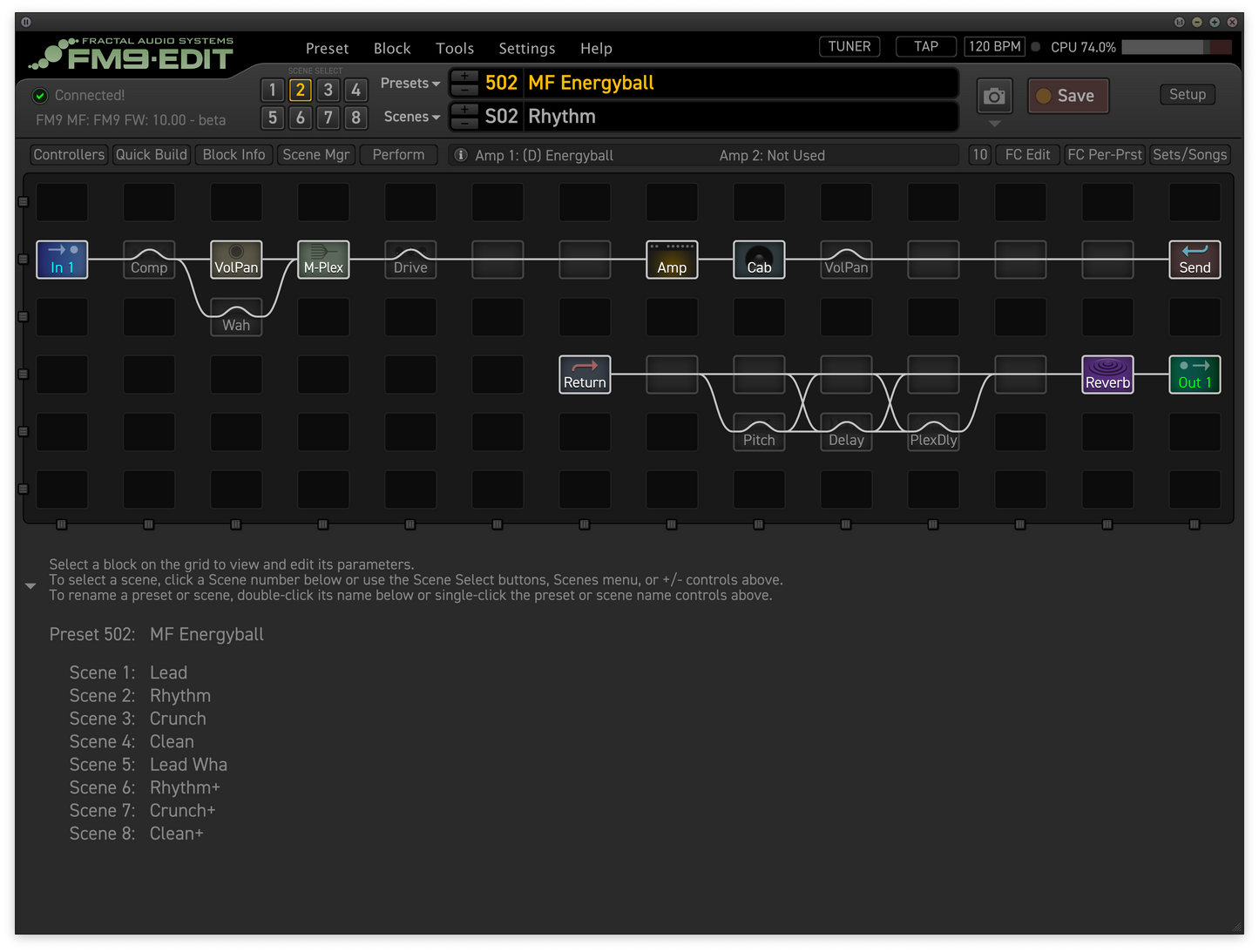This screenshot has width=1259, height=952.
Task: Click the camera snapshot icon
Action: [x=994, y=96]
